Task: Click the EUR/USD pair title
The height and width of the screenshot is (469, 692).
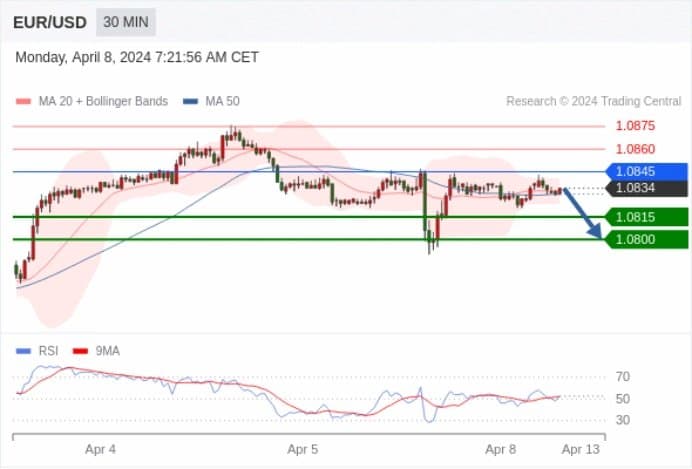Action: [50, 22]
